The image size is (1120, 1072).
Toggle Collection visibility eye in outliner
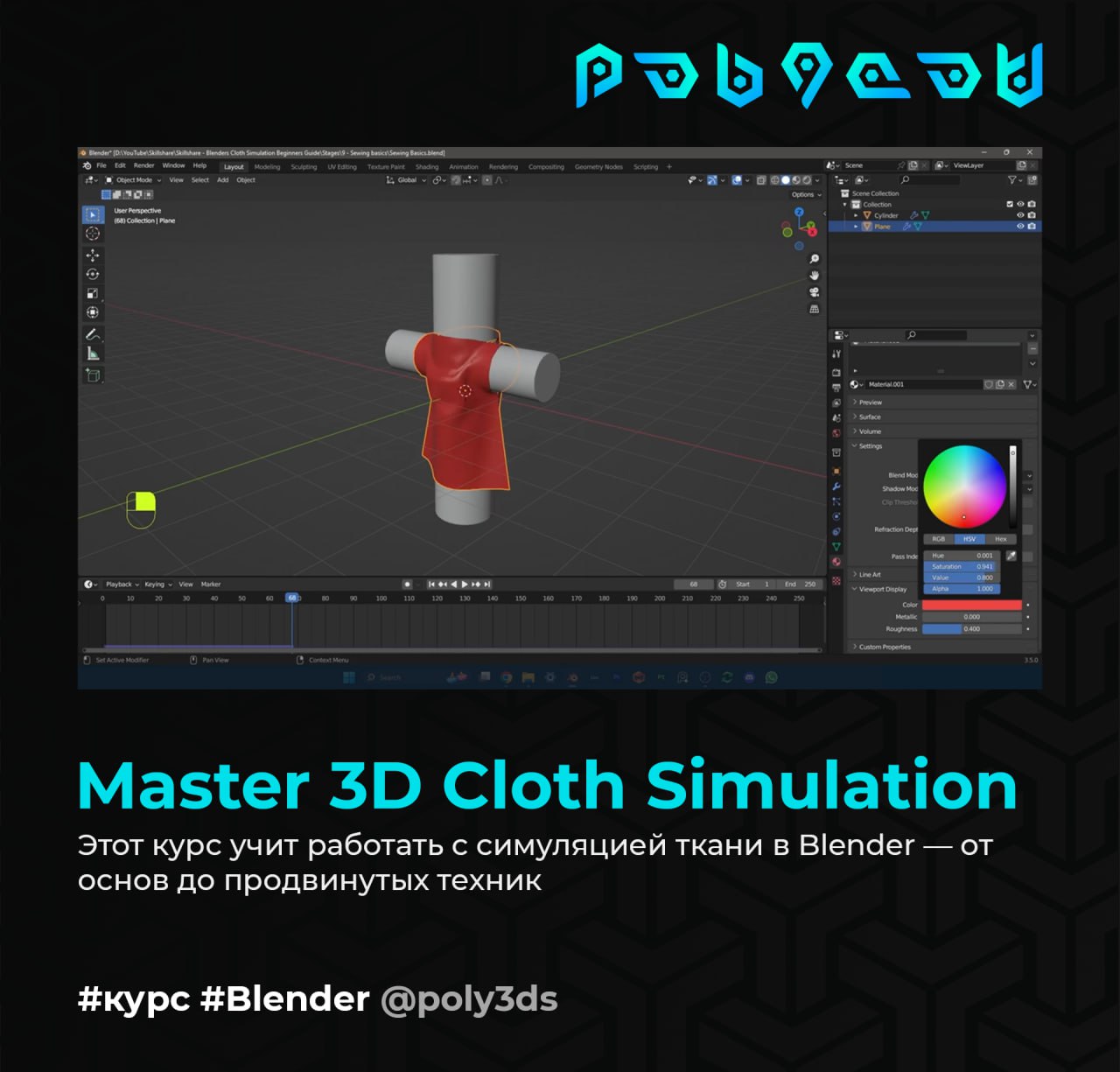click(x=1020, y=204)
